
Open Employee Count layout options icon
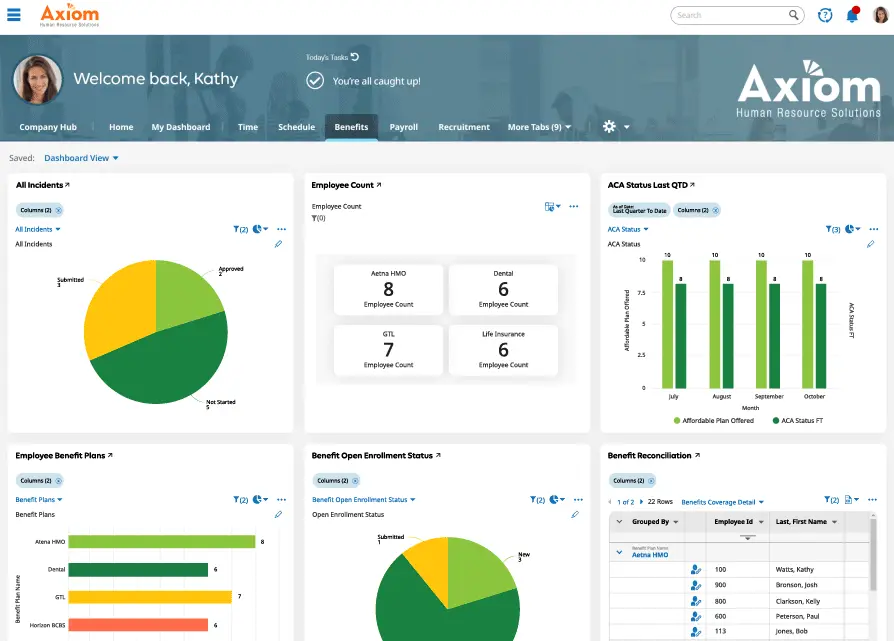pyautogui.click(x=552, y=206)
